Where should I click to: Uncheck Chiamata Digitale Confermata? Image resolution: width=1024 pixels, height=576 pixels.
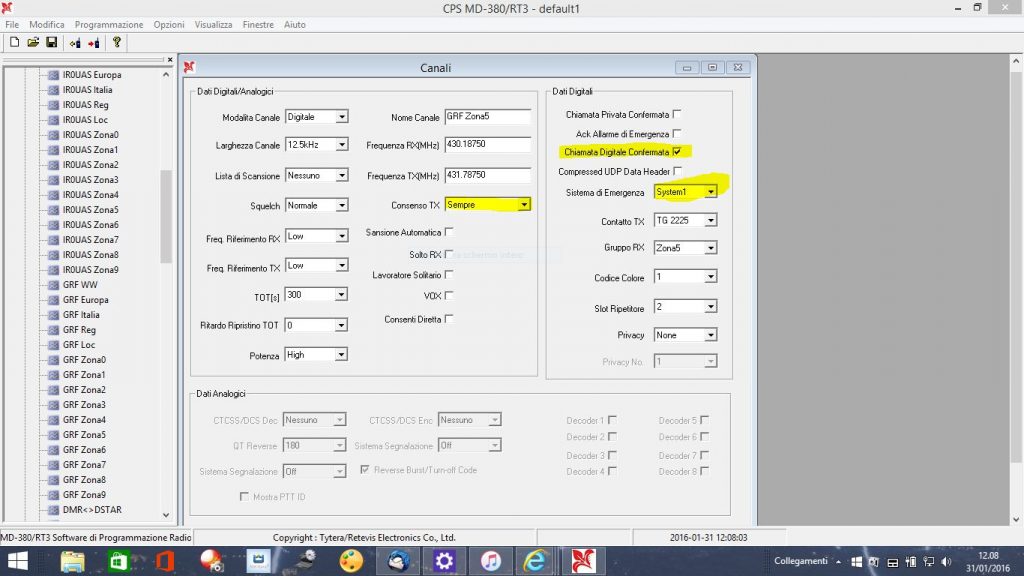point(677,152)
